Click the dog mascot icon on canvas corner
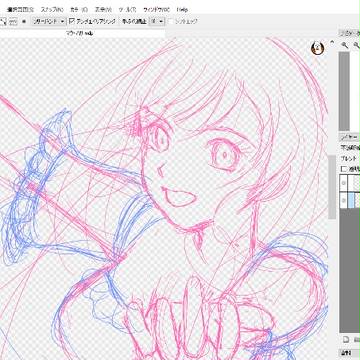The height and width of the screenshot is (360, 360). (x=317, y=49)
